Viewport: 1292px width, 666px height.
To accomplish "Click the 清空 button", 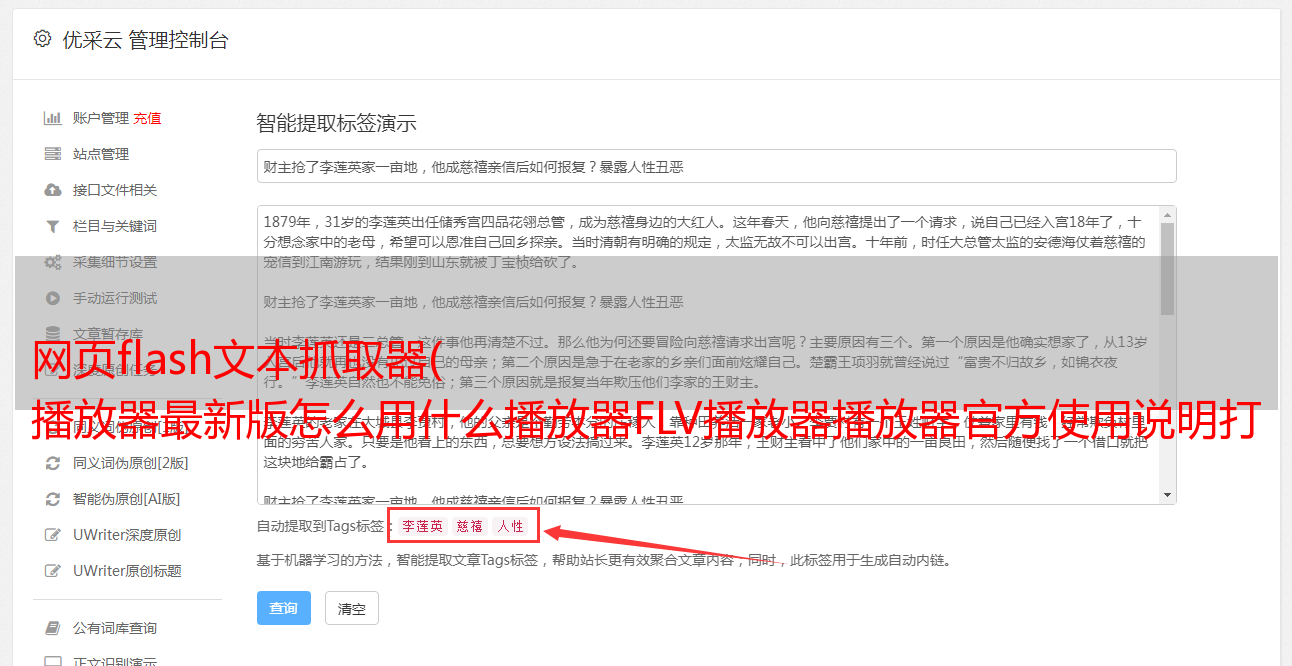I will point(352,608).
